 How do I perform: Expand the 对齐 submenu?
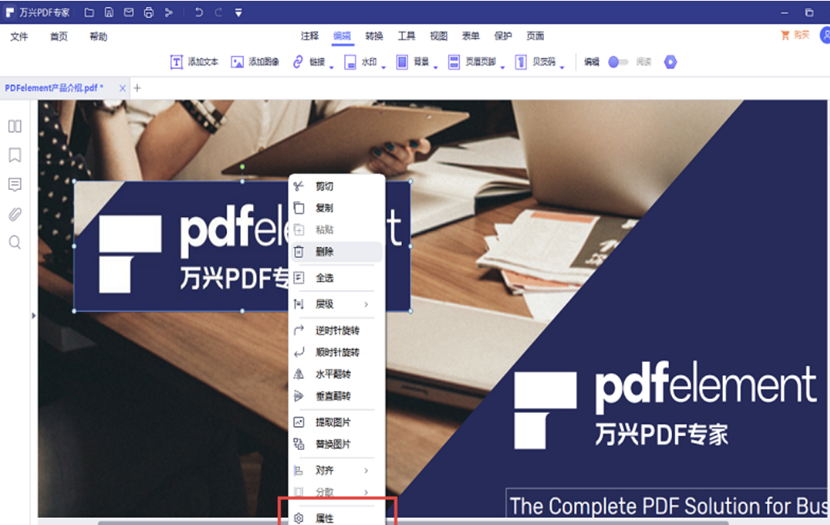(337, 470)
